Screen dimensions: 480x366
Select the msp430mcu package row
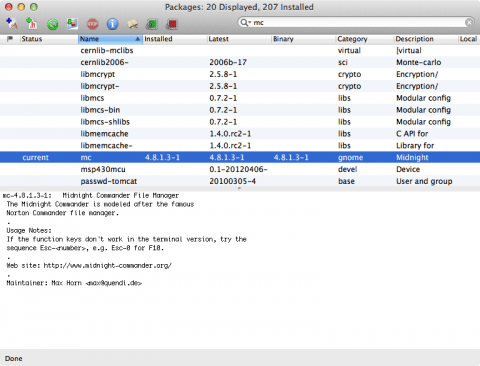(240, 169)
